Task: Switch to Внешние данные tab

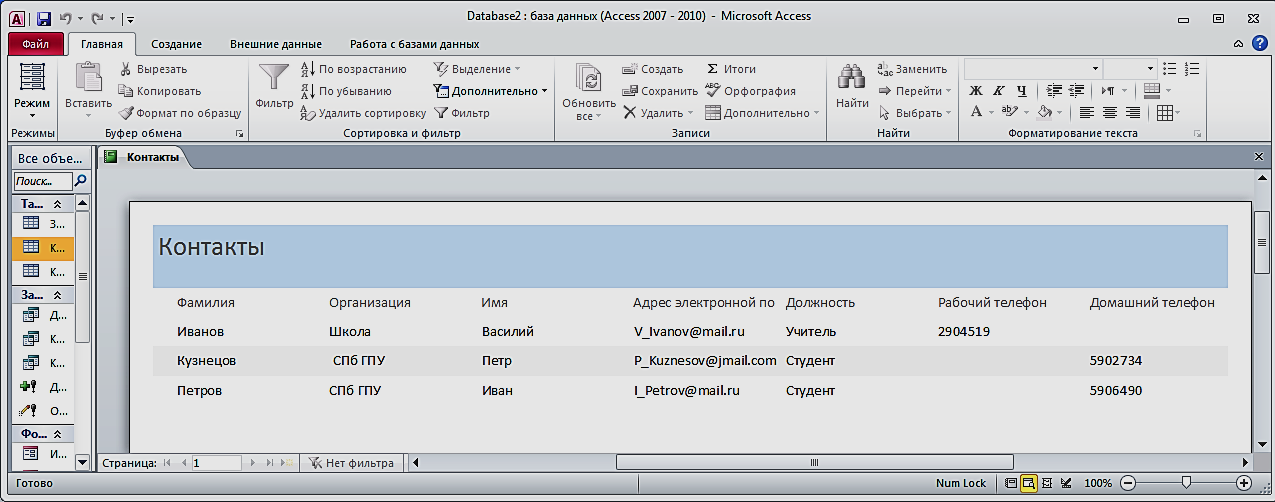Action: 276,44
